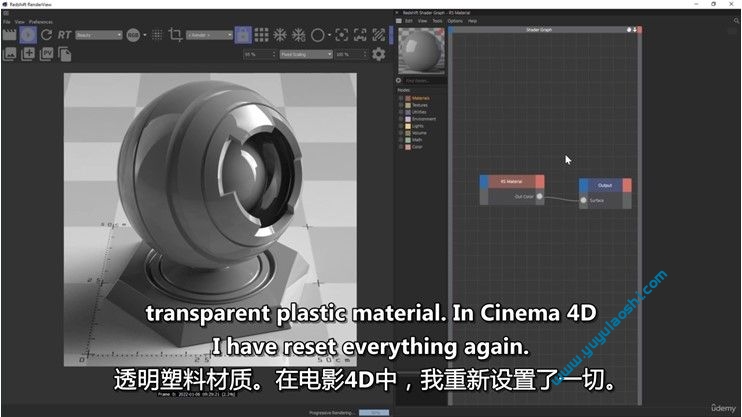Click the focus picker target icon
This screenshot has height=417, width=742.
click(x=342, y=35)
